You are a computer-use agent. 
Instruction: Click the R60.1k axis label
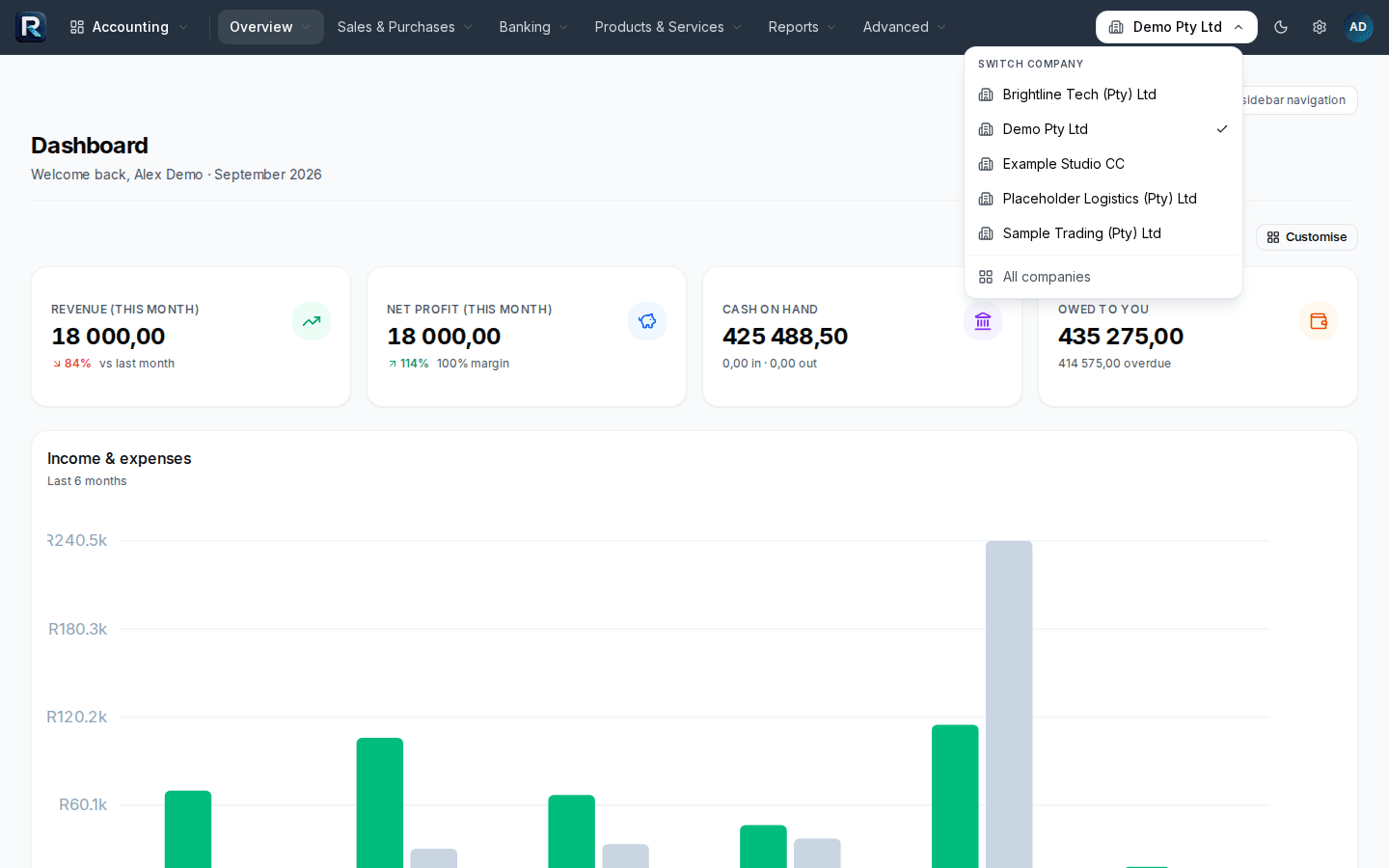(x=83, y=804)
